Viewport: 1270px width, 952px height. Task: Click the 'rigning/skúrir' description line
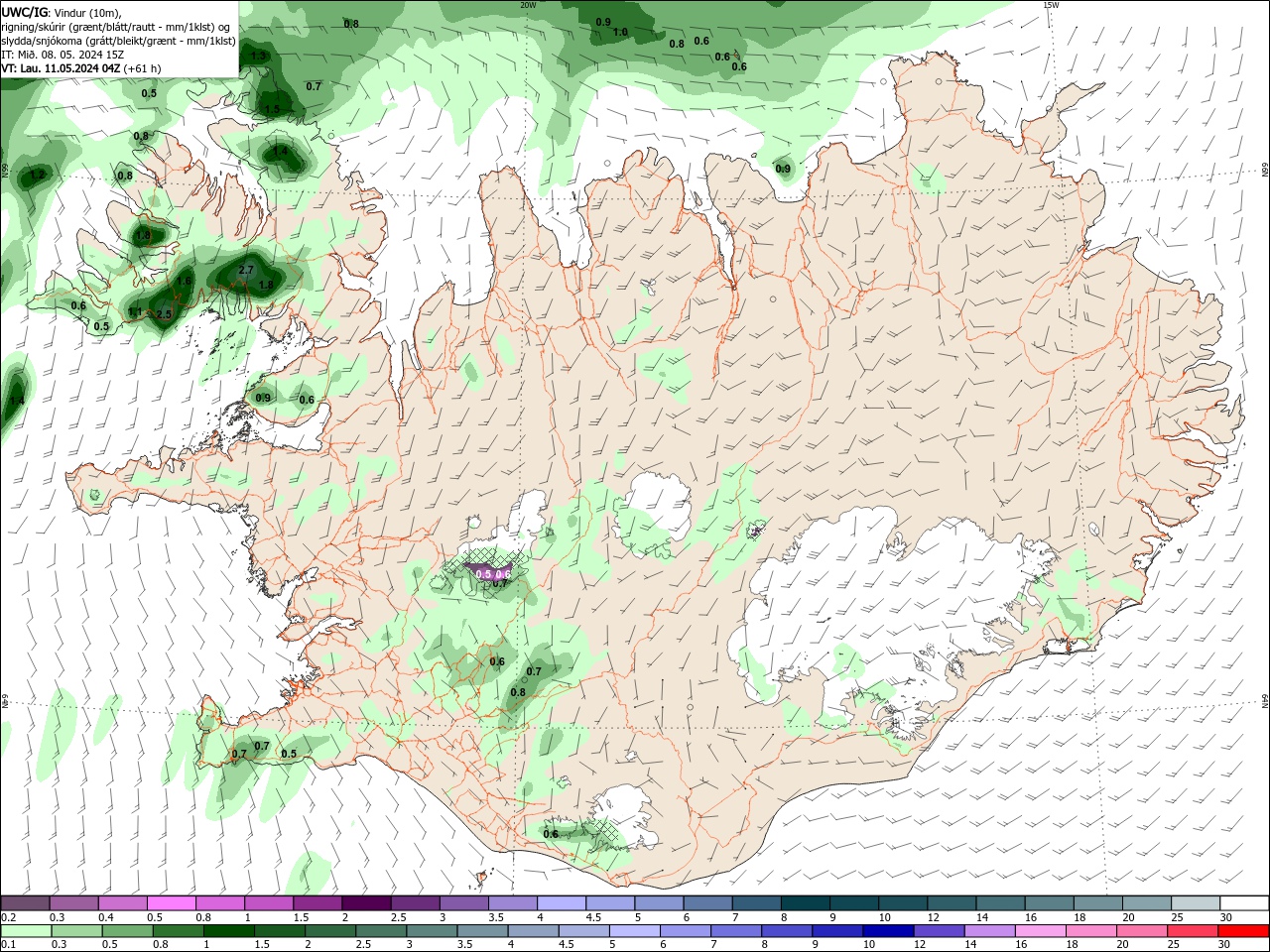coord(116,27)
